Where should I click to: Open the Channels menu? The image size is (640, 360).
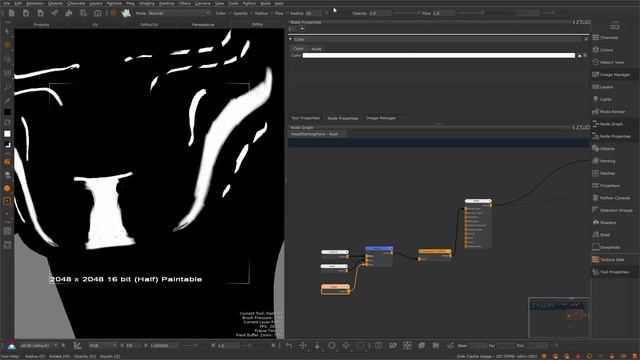coord(76,3)
